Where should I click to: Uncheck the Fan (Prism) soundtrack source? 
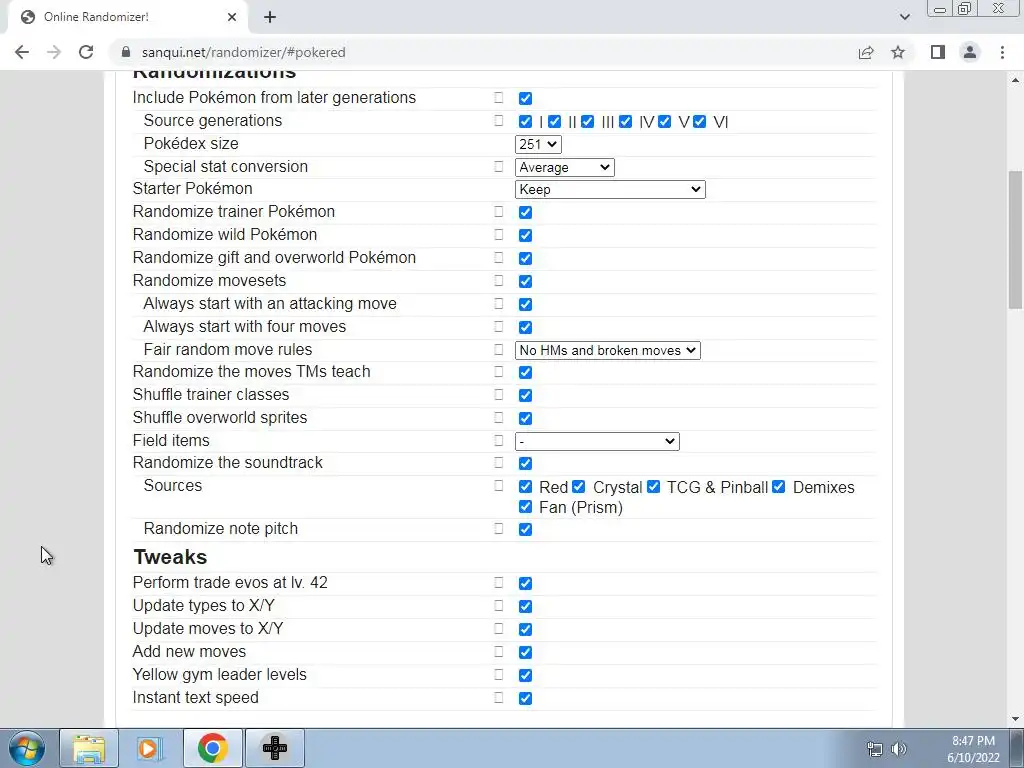[525, 507]
